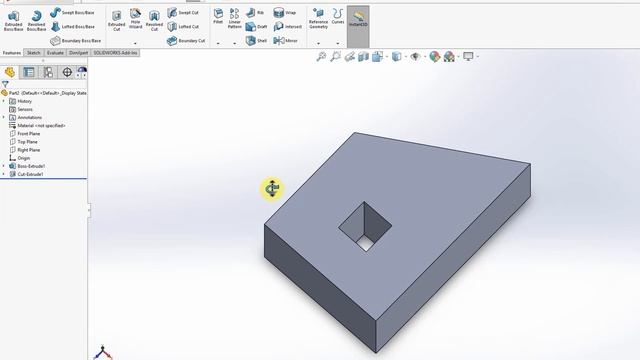This screenshot has width=640, height=360.
Task: Open the ConfigurationManager tab
Action: click(48, 72)
